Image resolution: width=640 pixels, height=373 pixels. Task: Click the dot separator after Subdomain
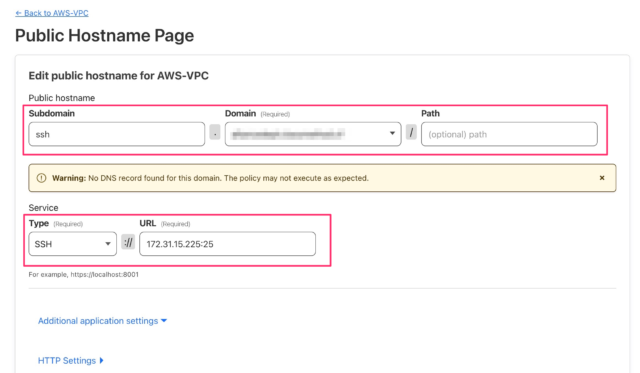click(215, 132)
